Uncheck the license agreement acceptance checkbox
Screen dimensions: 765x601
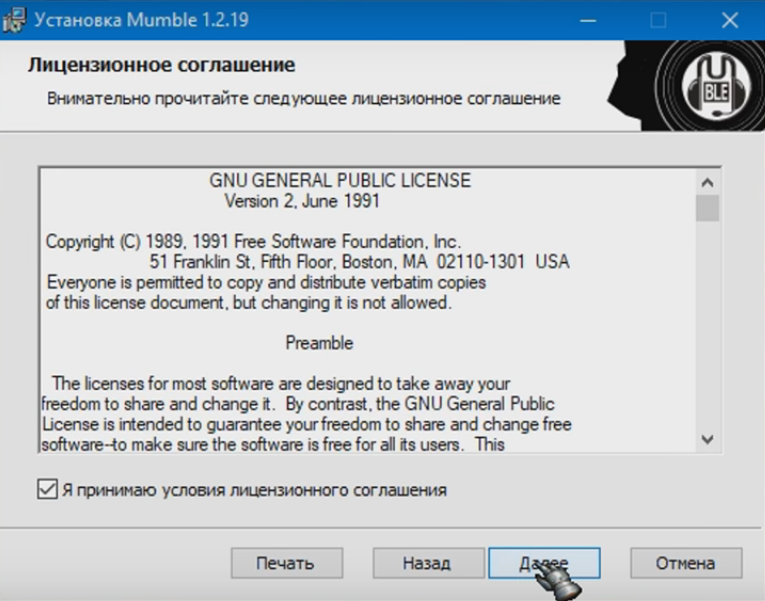[47, 489]
